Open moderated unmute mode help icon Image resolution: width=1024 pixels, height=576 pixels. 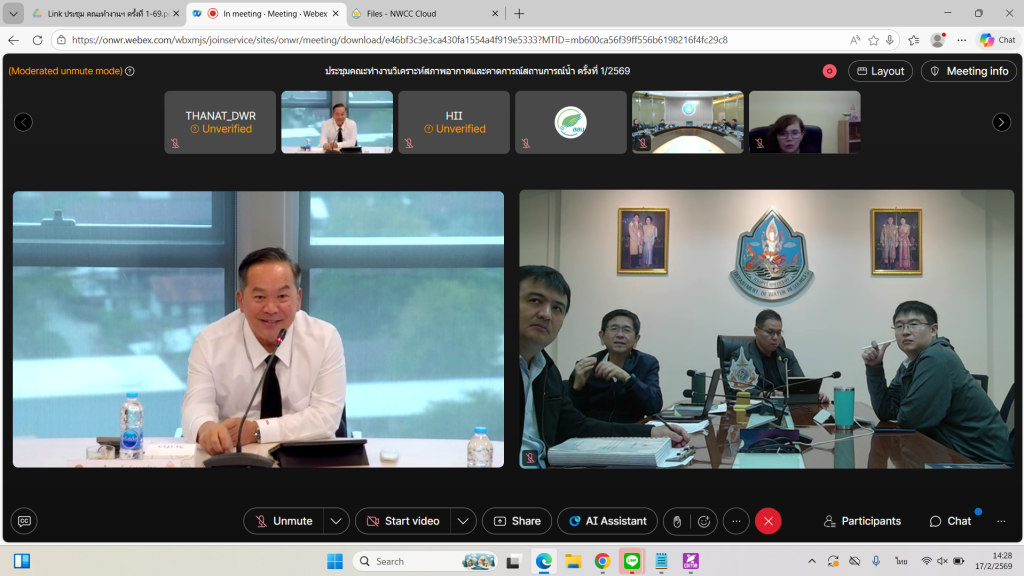pos(130,71)
